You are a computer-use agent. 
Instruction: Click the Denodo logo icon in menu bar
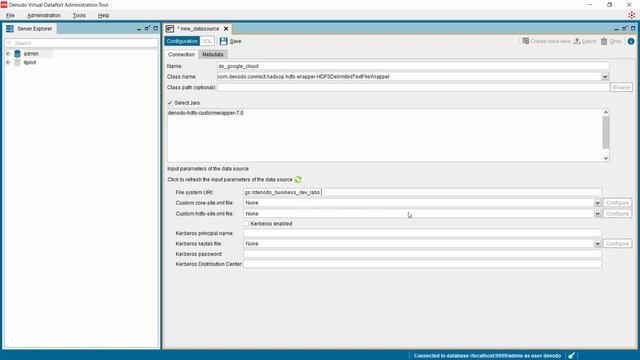(631, 15)
